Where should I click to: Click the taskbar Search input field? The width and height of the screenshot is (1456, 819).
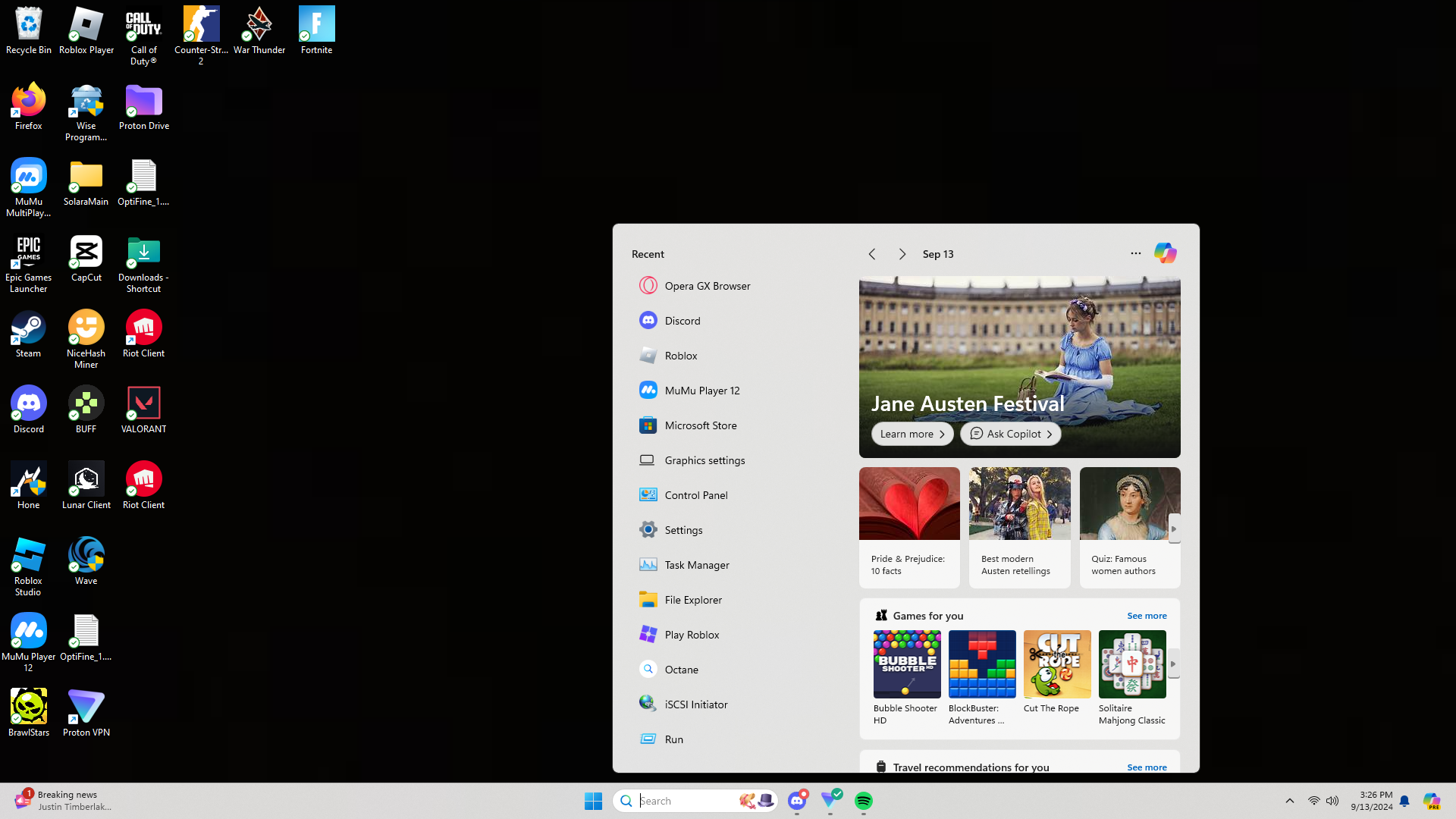tap(695, 801)
